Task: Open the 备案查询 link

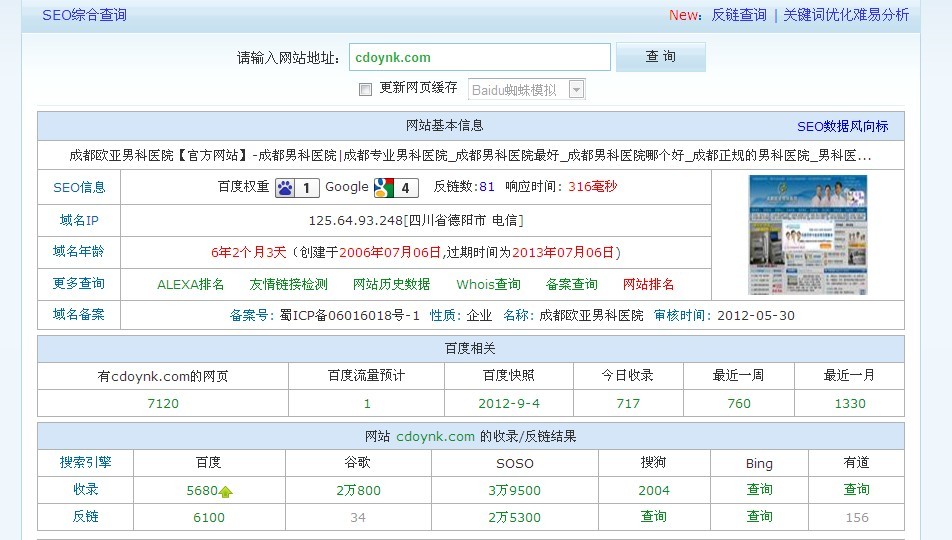Action: pyautogui.click(x=572, y=284)
